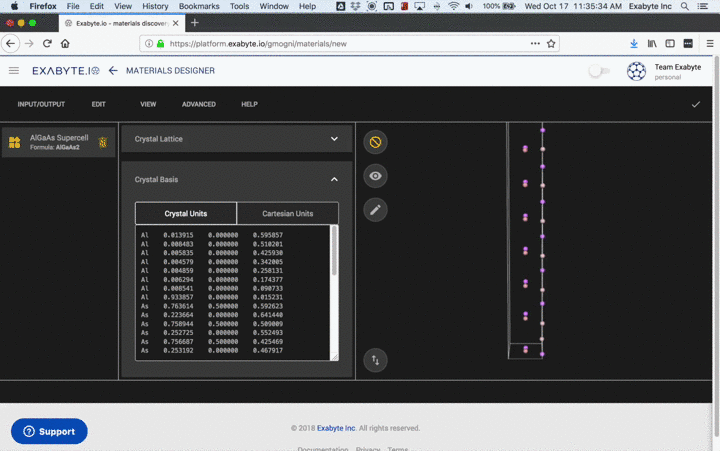Reload the page with the refresh button

[x=47, y=44]
